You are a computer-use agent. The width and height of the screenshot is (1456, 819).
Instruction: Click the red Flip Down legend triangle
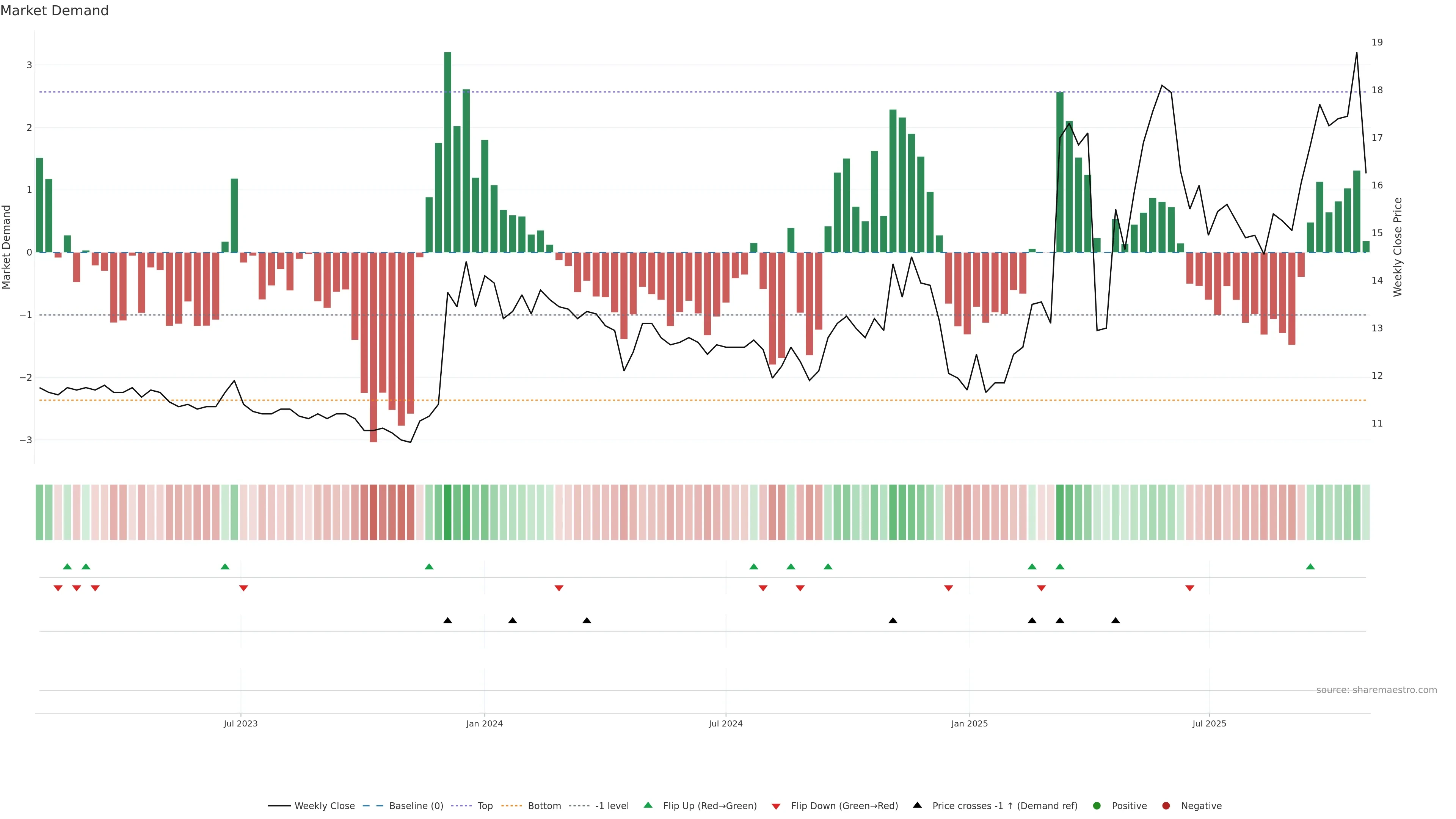coord(776,806)
